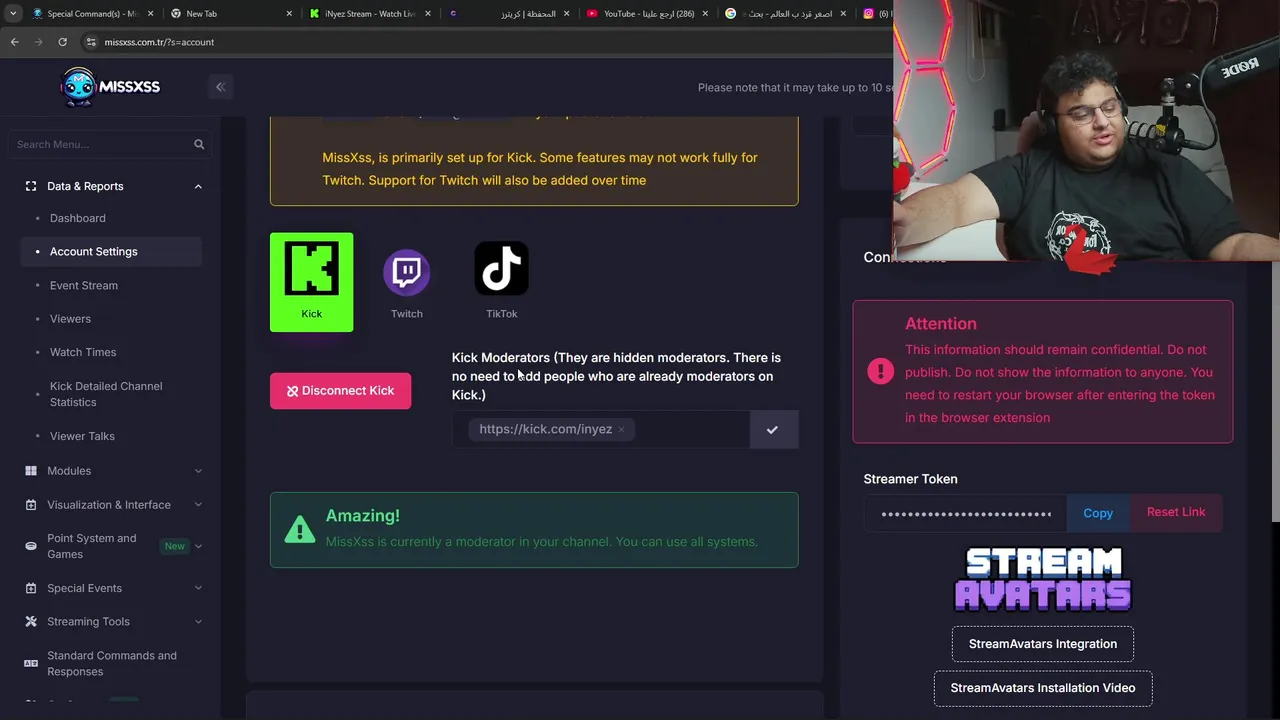Click the Disconnect Kick button
1280x720 pixels.
pyautogui.click(x=340, y=391)
